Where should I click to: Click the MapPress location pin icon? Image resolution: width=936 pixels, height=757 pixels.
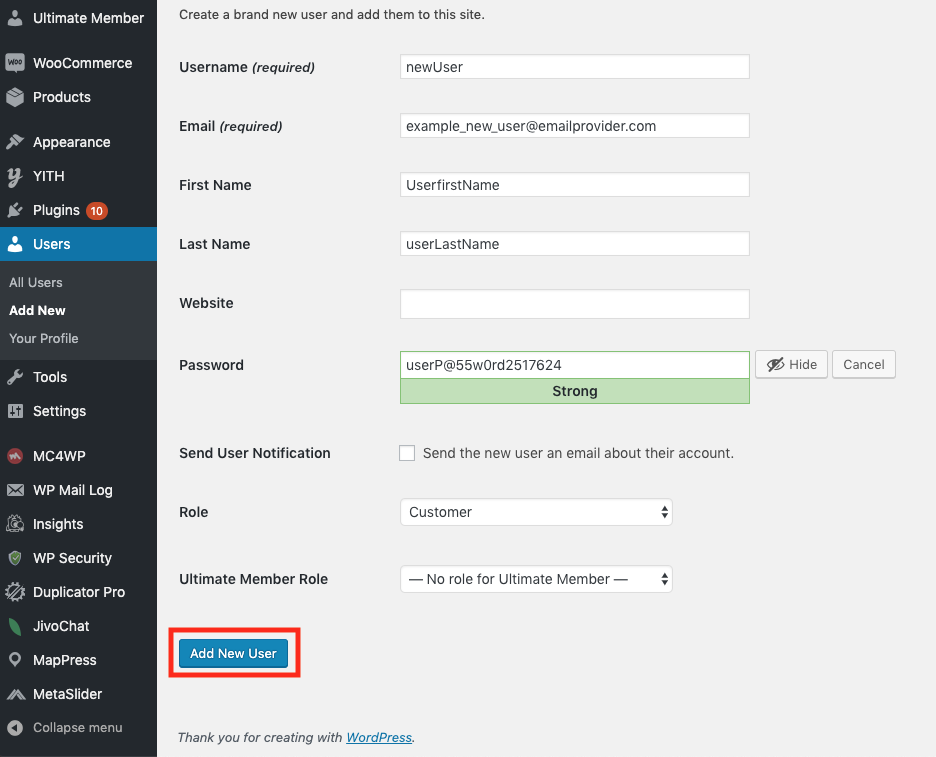click(15, 660)
